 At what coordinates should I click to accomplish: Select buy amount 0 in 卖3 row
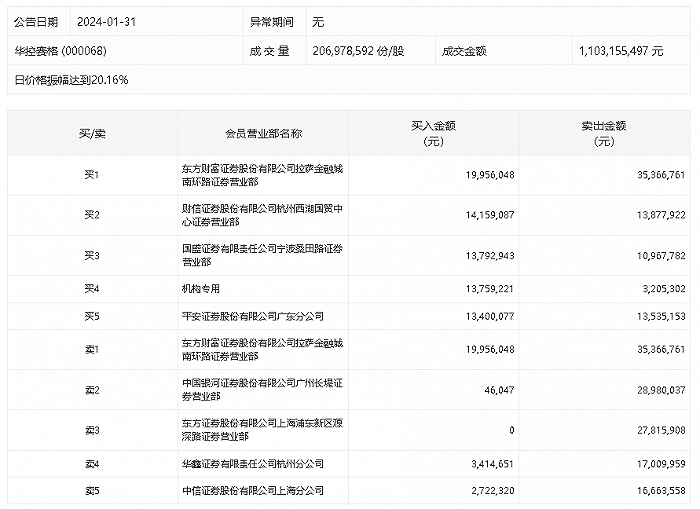[x=512, y=430]
